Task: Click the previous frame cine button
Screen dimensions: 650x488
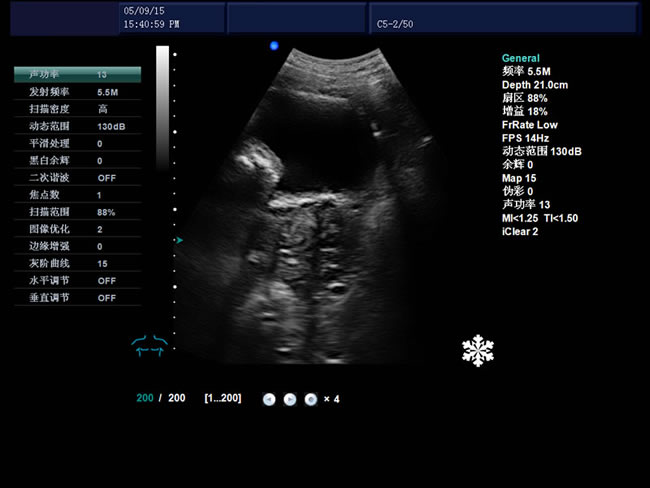Action: 269,399
